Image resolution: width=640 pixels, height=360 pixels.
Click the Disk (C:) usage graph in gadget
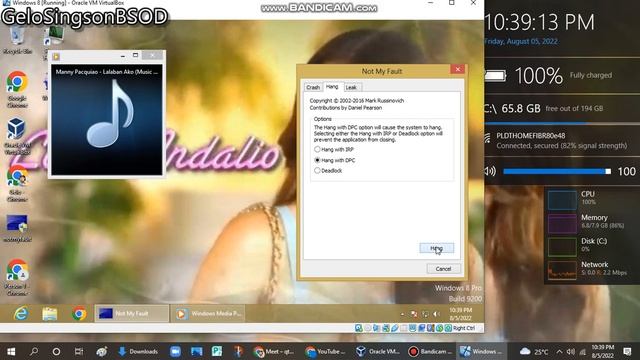[562, 247]
